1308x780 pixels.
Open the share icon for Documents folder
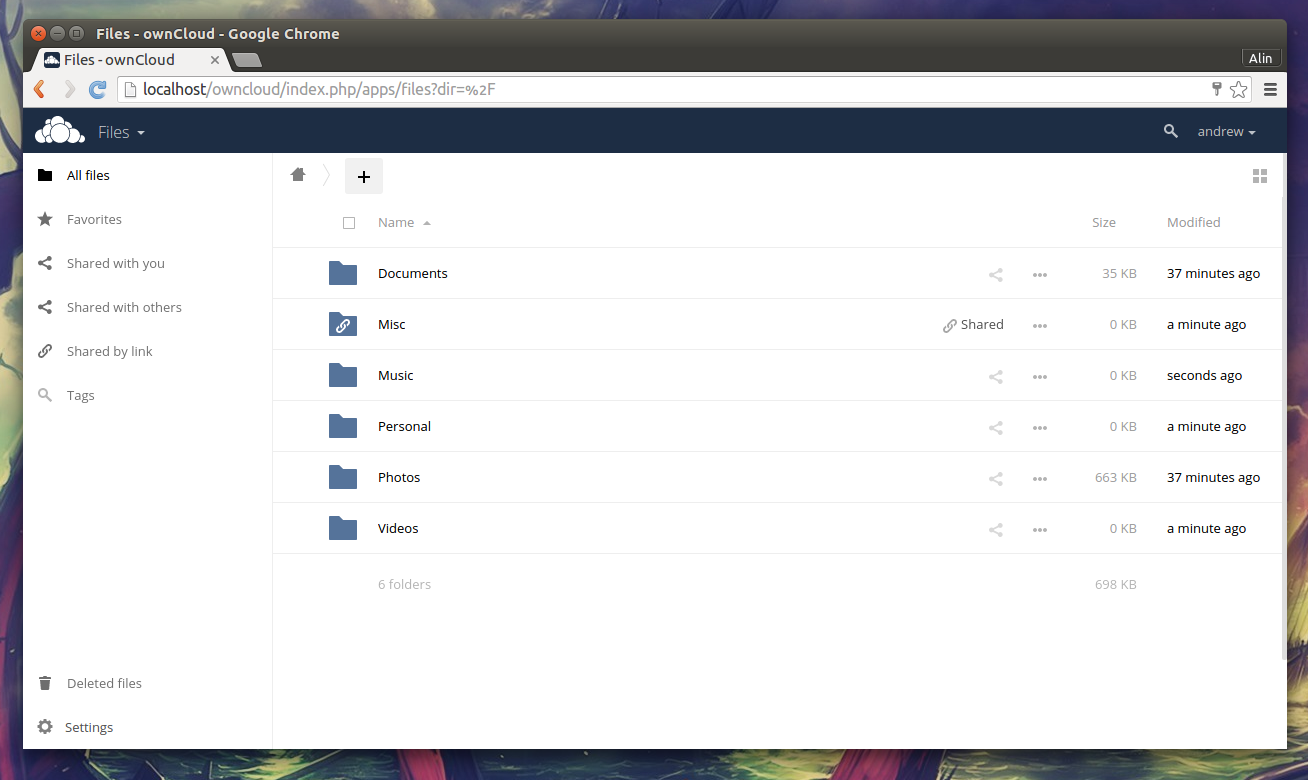coord(995,274)
